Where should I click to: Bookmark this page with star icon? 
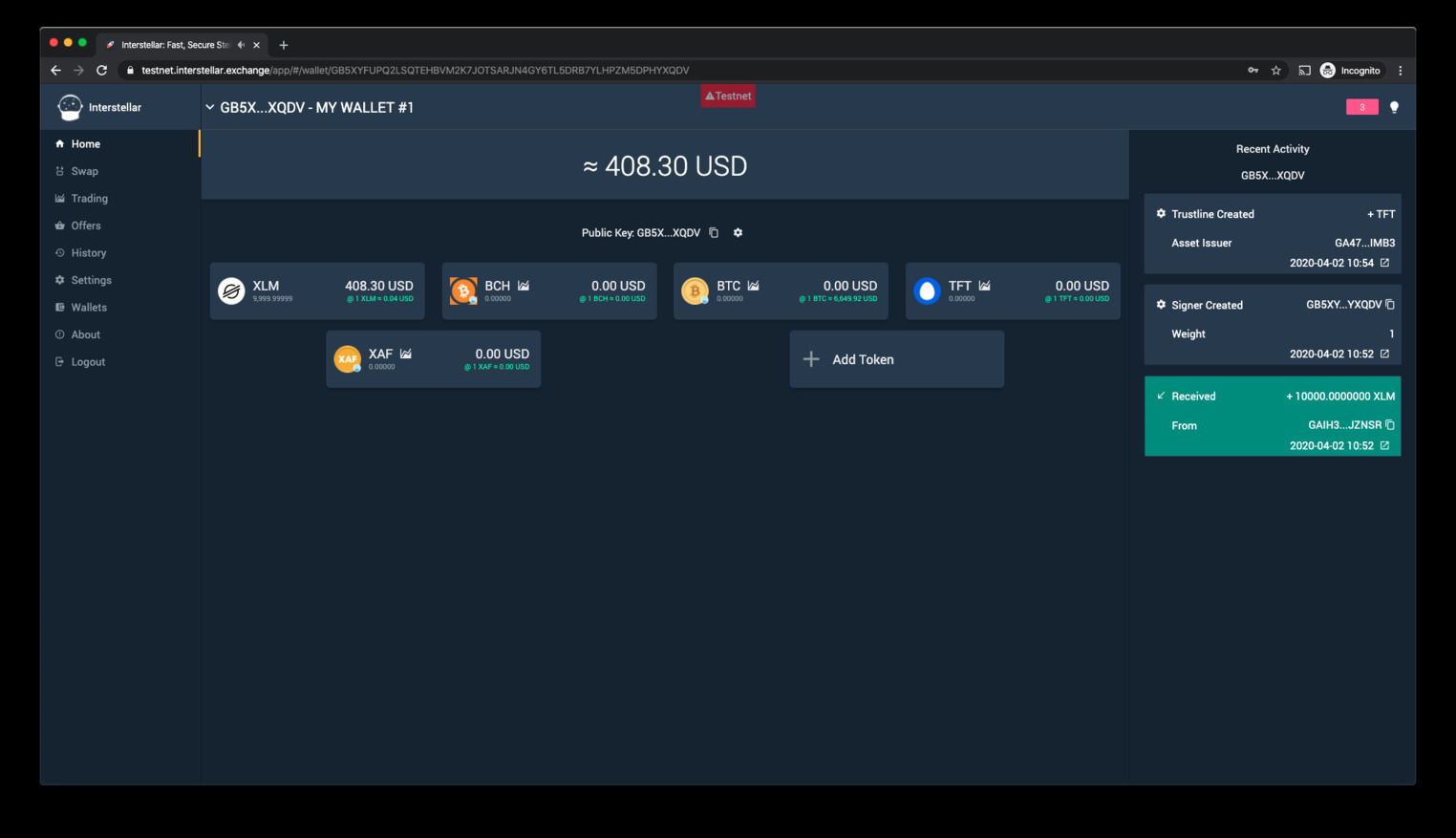pyautogui.click(x=1276, y=71)
